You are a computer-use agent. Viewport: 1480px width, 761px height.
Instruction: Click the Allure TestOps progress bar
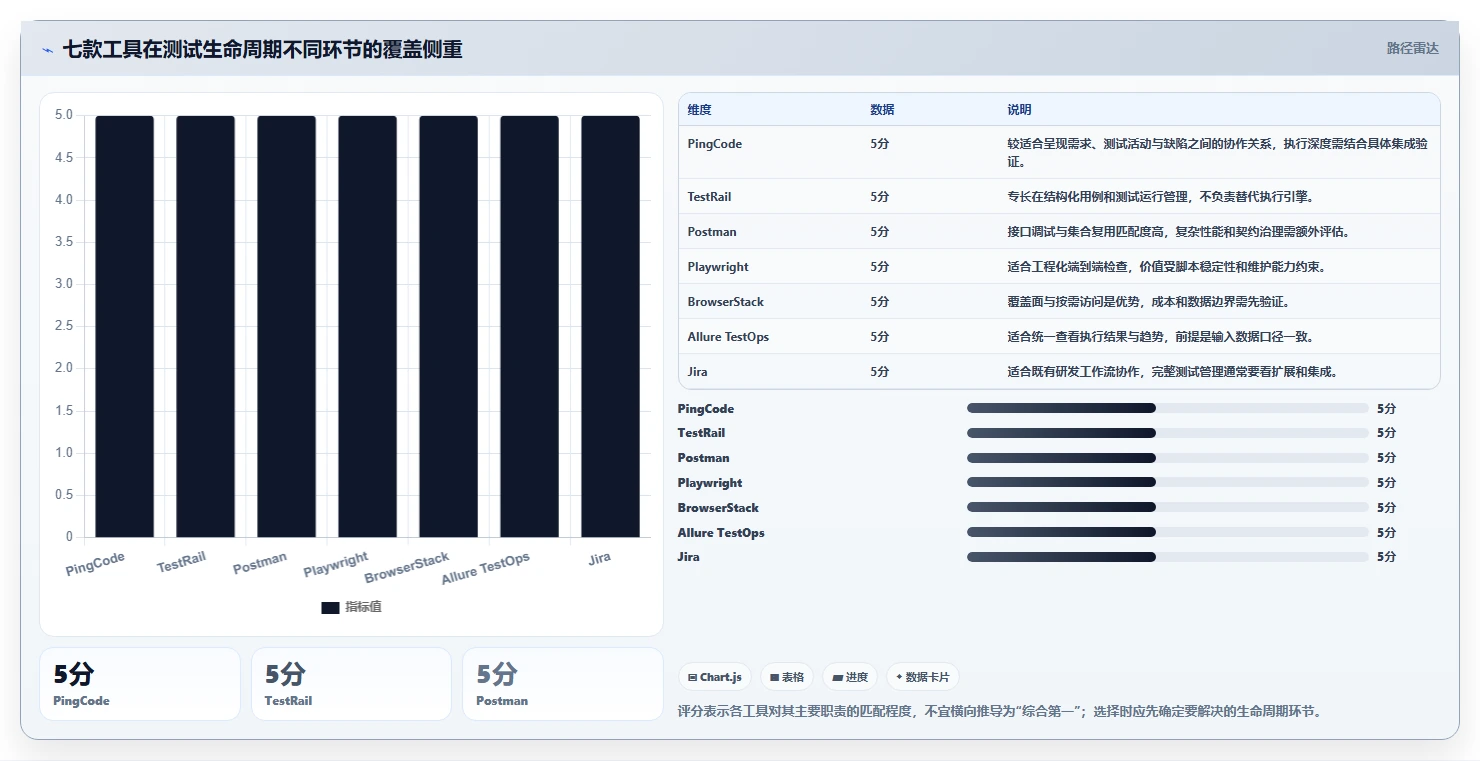pos(1167,532)
